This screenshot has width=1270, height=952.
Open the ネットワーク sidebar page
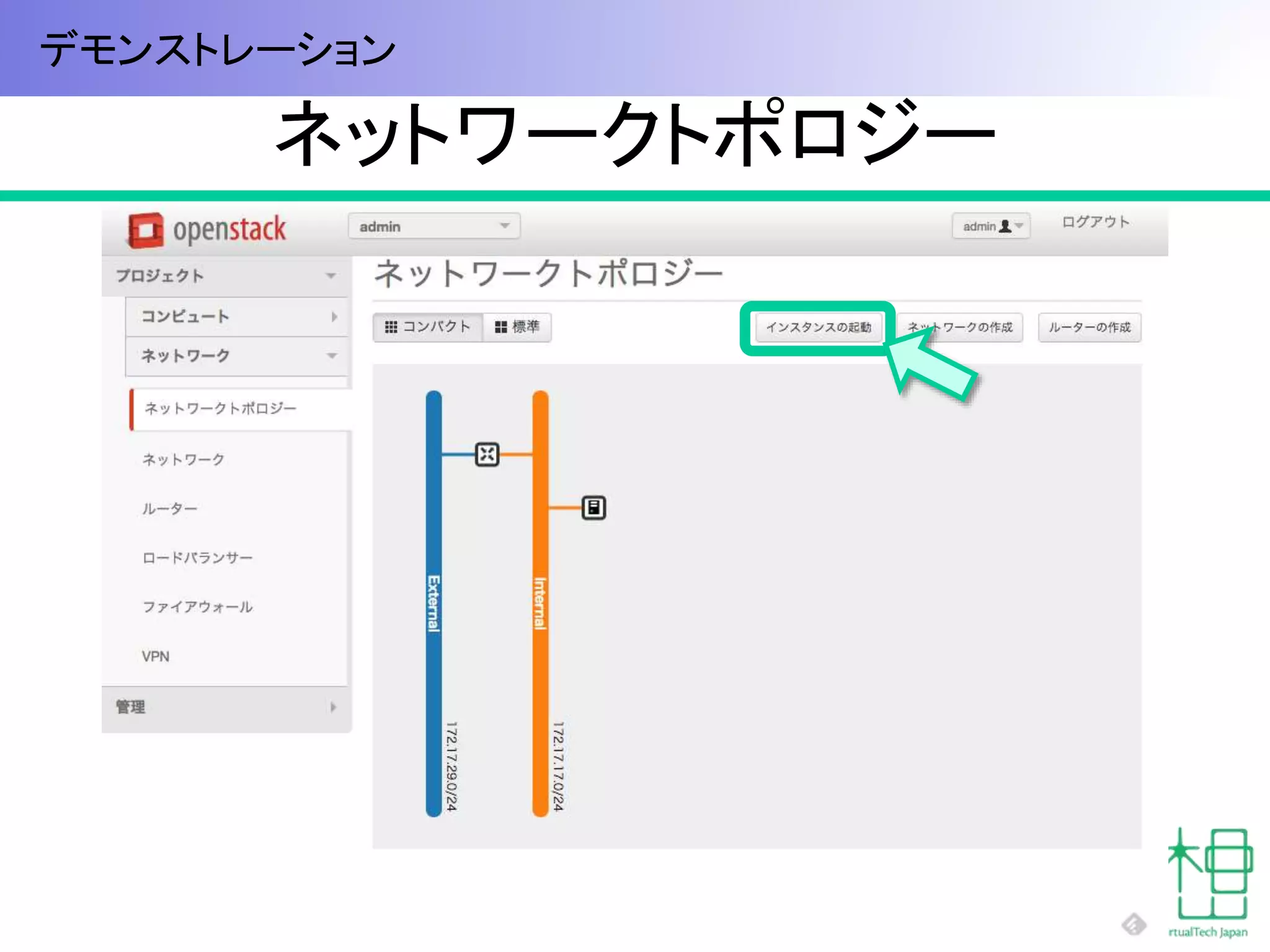tap(184, 459)
